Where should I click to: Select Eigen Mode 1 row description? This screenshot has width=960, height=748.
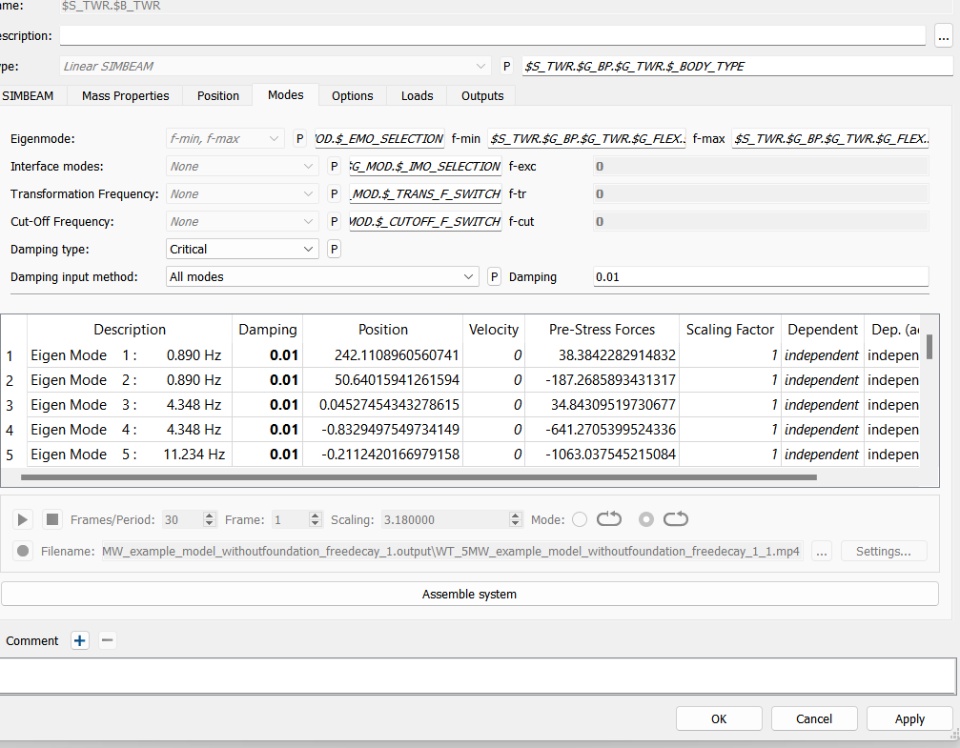[129, 355]
